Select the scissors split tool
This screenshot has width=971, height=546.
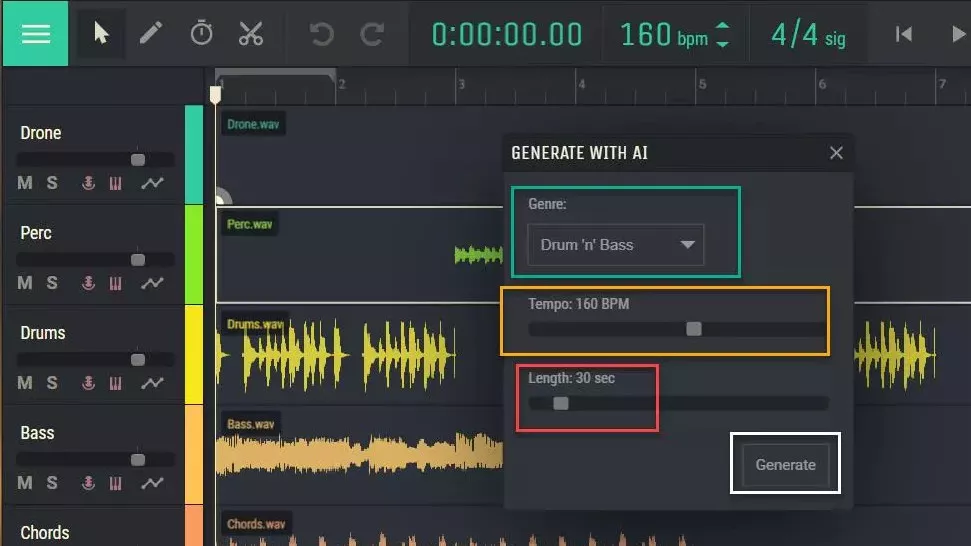coord(251,33)
